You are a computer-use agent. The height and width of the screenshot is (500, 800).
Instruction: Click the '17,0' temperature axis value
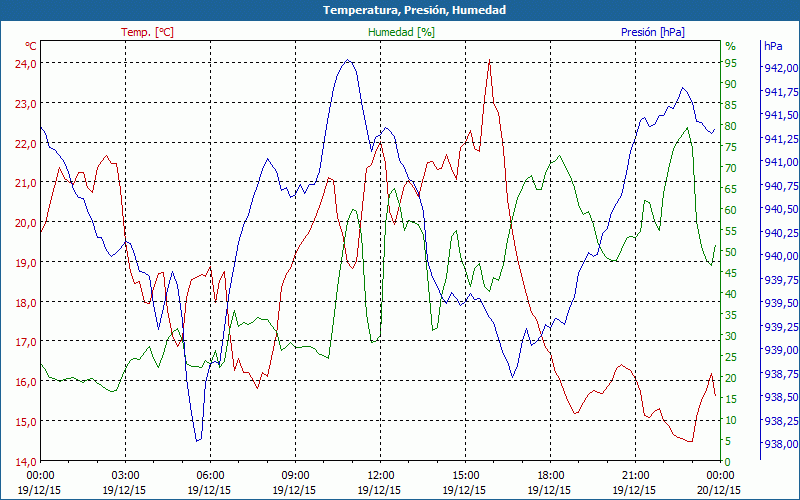26,342
